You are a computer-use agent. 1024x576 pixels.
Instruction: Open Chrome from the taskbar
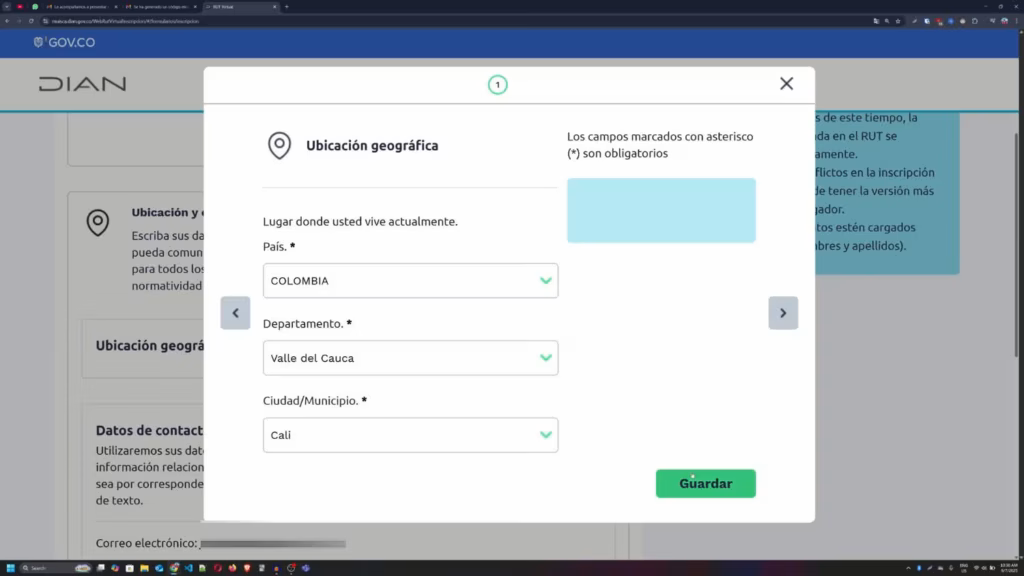click(x=174, y=568)
